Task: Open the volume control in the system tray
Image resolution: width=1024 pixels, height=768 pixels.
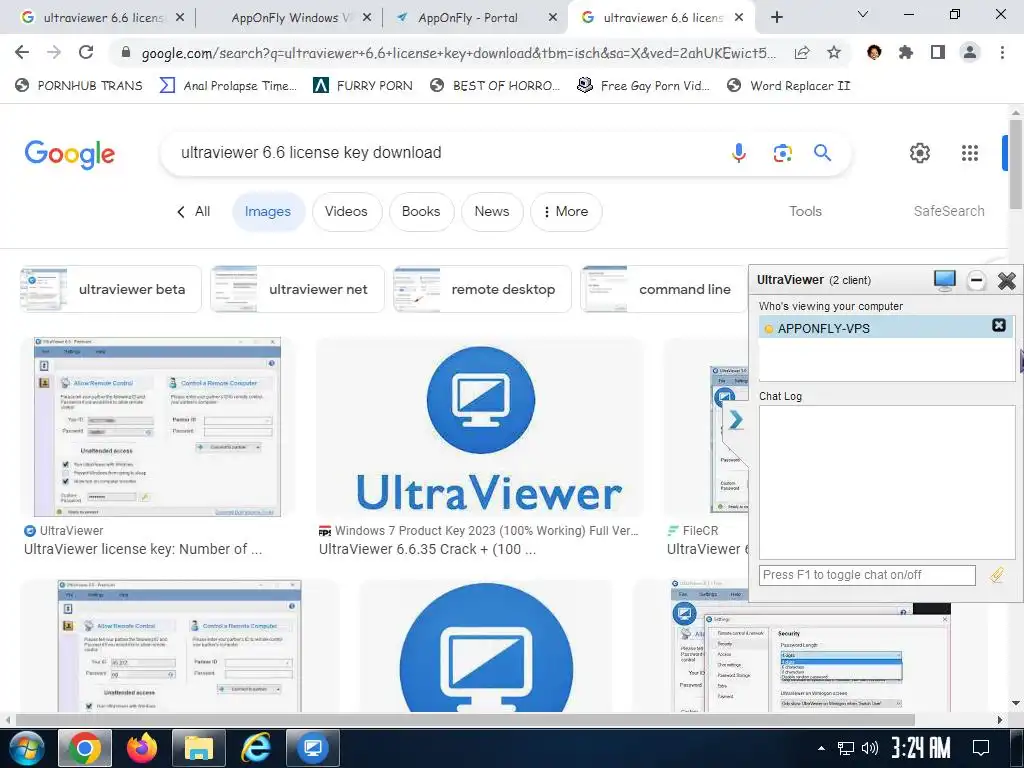Action: click(x=869, y=748)
